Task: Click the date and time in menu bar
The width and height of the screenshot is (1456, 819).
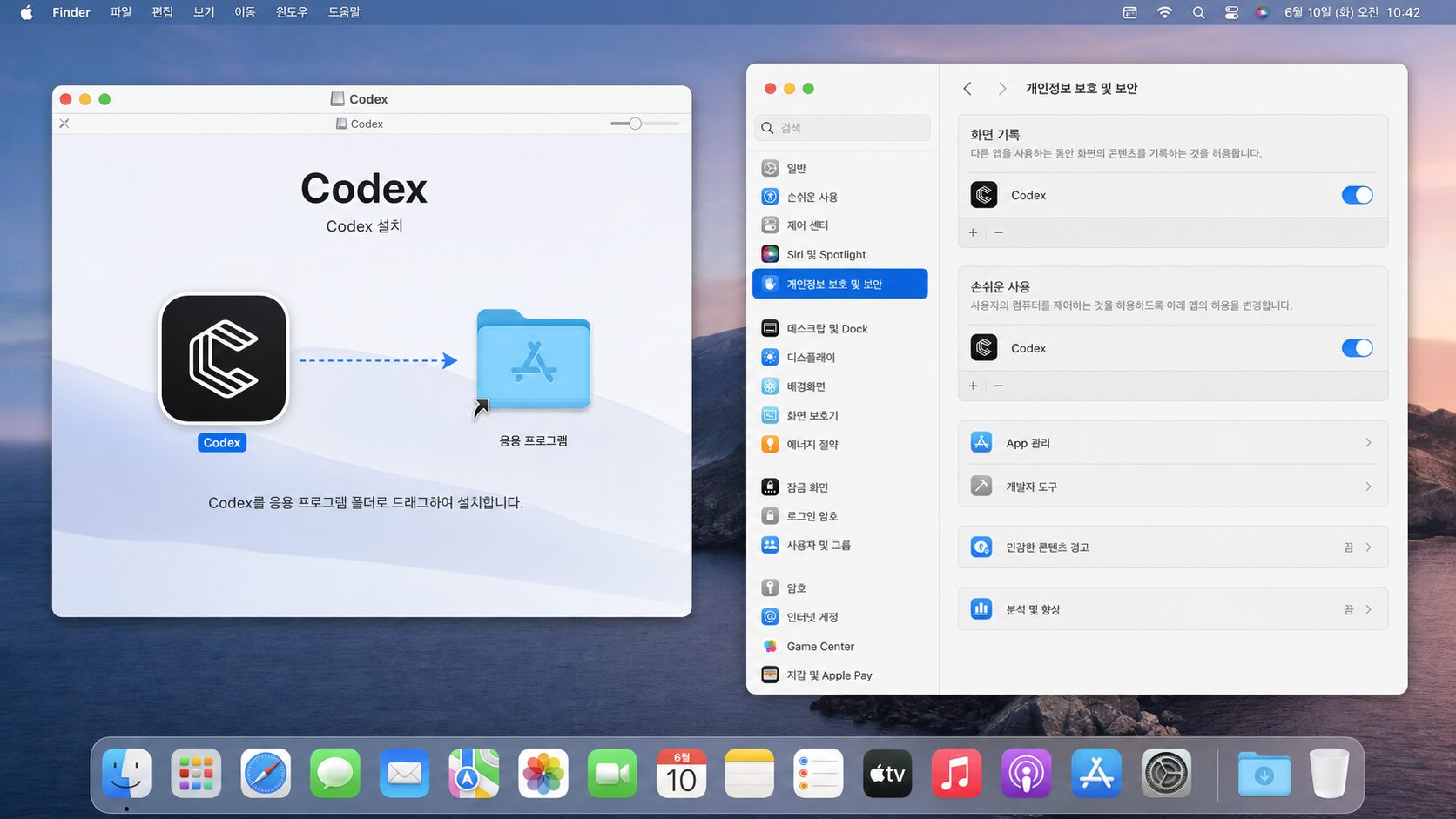Action: [1352, 12]
